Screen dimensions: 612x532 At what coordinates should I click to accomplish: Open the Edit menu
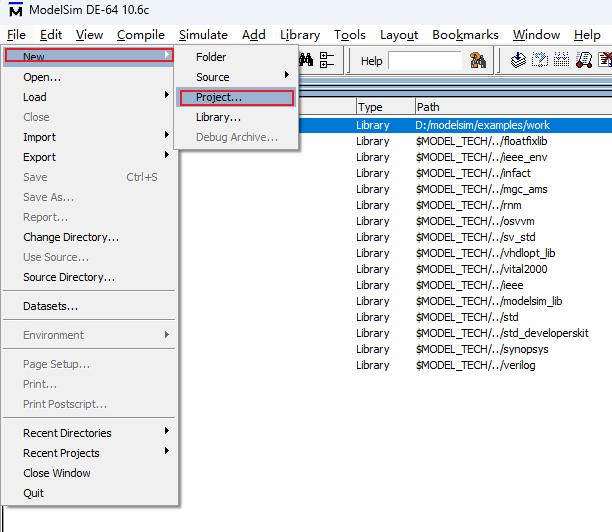pos(51,35)
